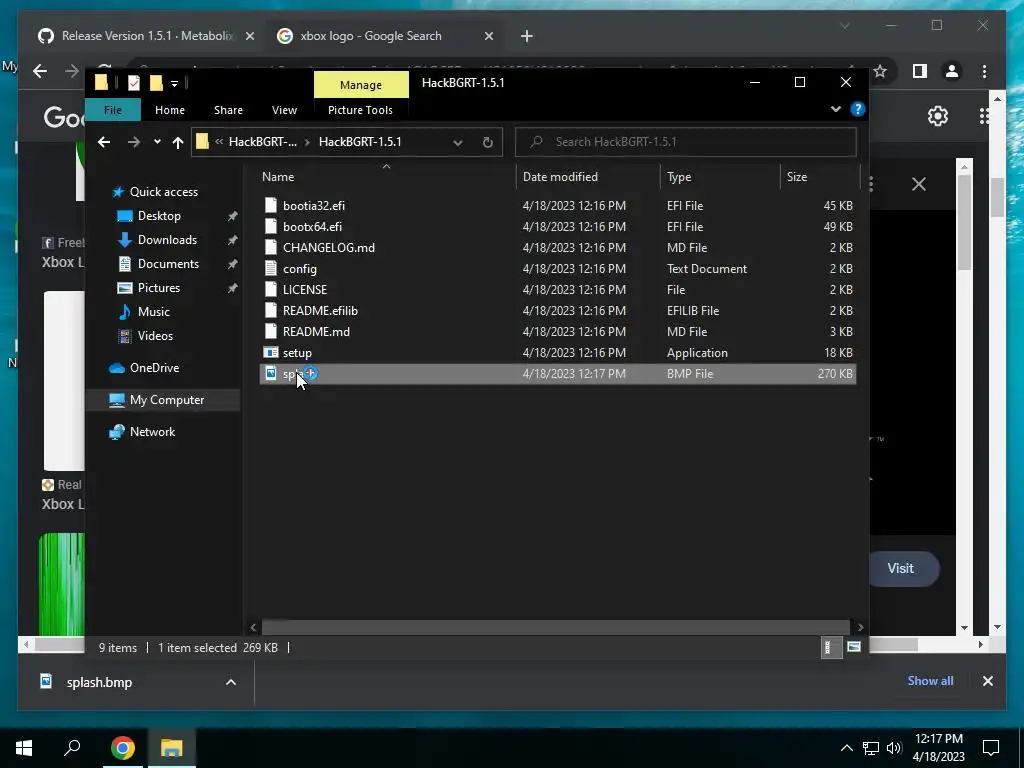Image resolution: width=1024 pixels, height=768 pixels.
Task: Select the config text document icon
Action: point(271,268)
